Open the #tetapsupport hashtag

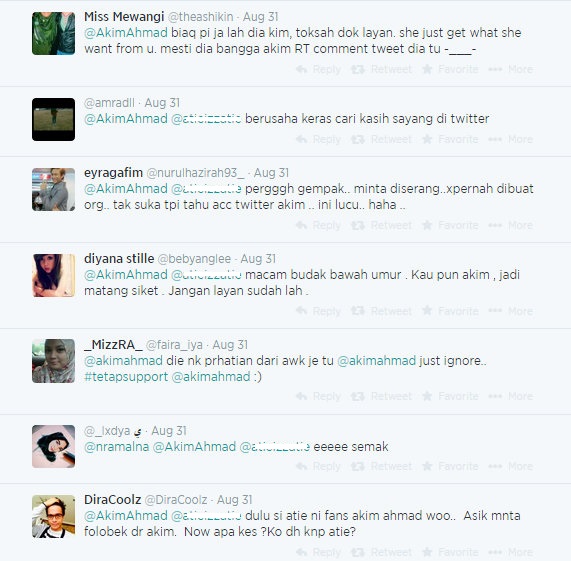coord(126,376)
